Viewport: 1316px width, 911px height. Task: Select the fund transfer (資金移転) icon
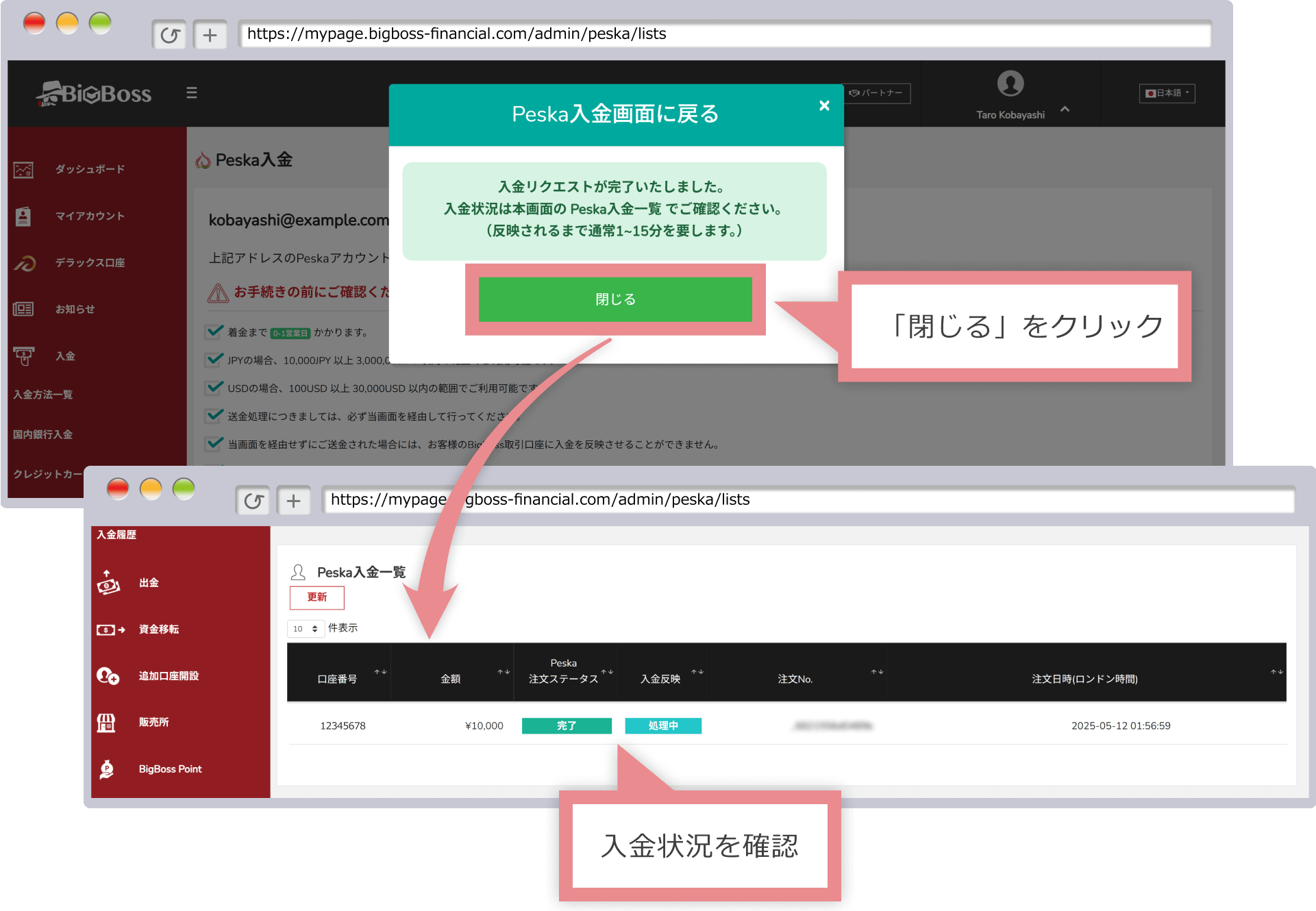click(110, 629)
